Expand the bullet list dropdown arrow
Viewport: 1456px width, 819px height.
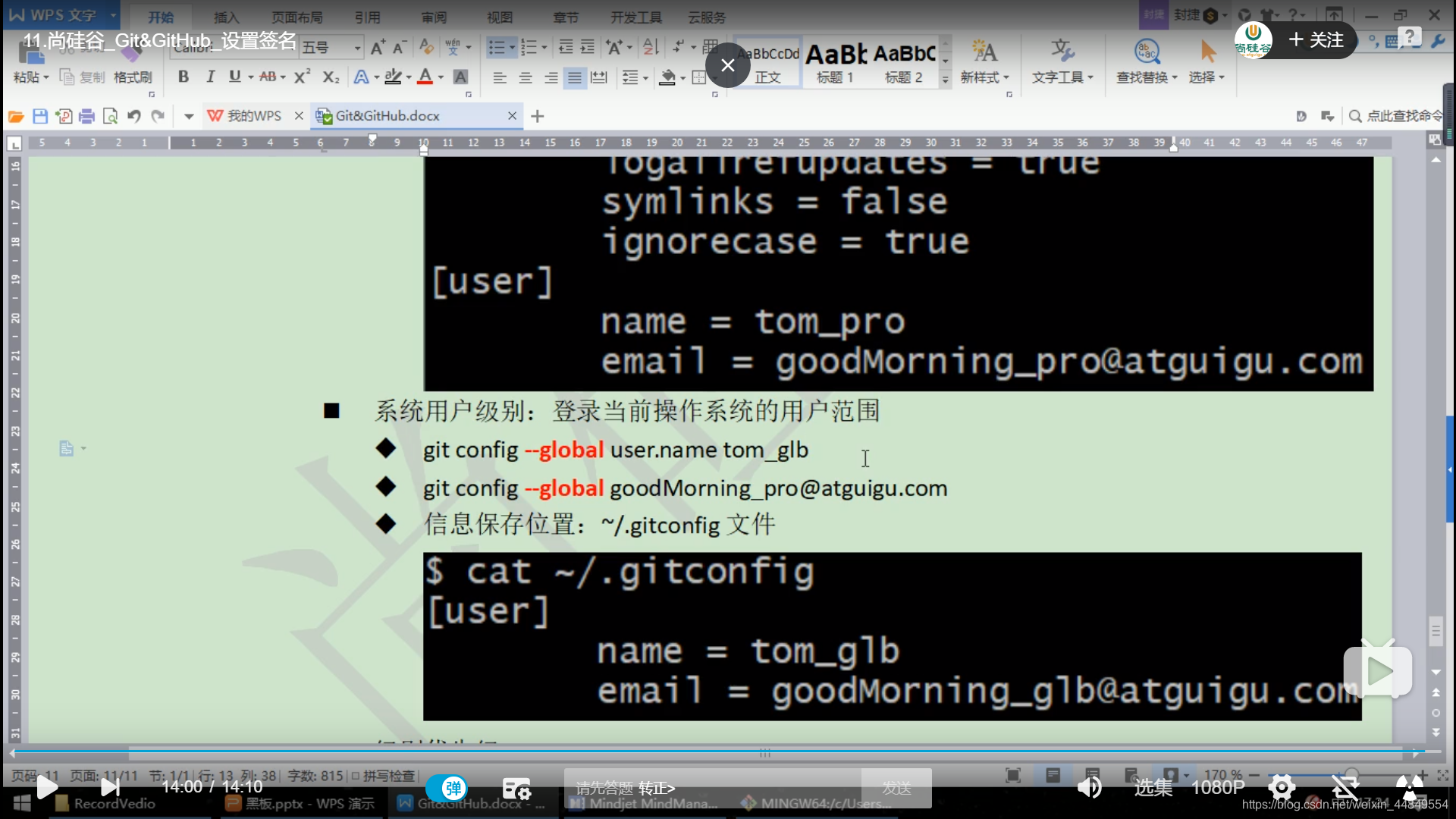[513, 48]
